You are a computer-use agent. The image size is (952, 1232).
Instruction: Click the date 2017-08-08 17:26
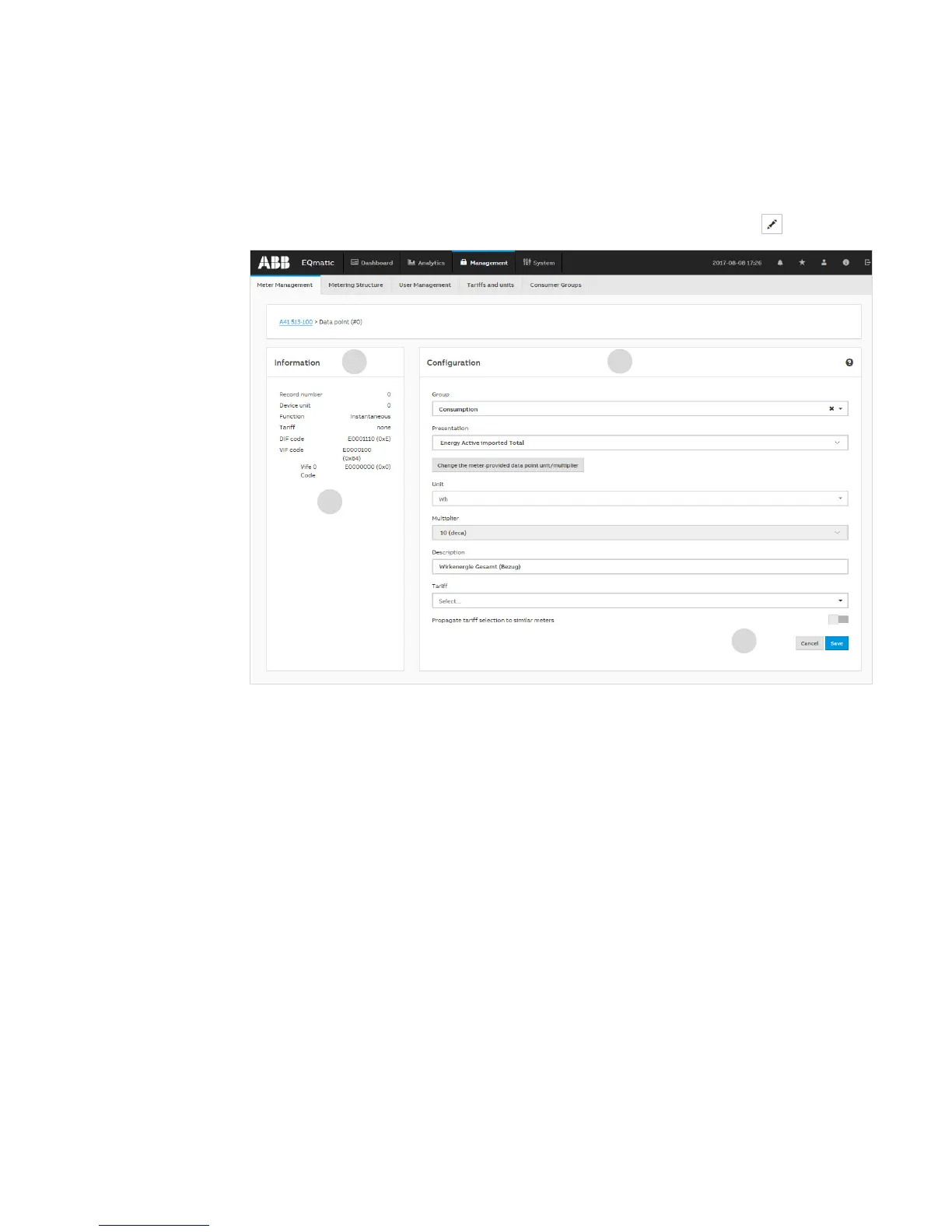pos(737,263)
